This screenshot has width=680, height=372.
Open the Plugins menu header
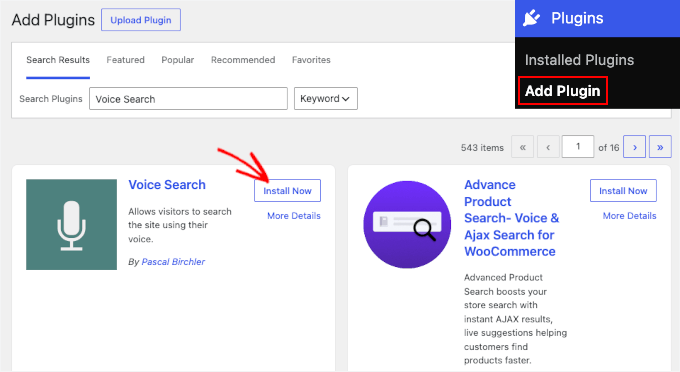click(x=597, y=18)
